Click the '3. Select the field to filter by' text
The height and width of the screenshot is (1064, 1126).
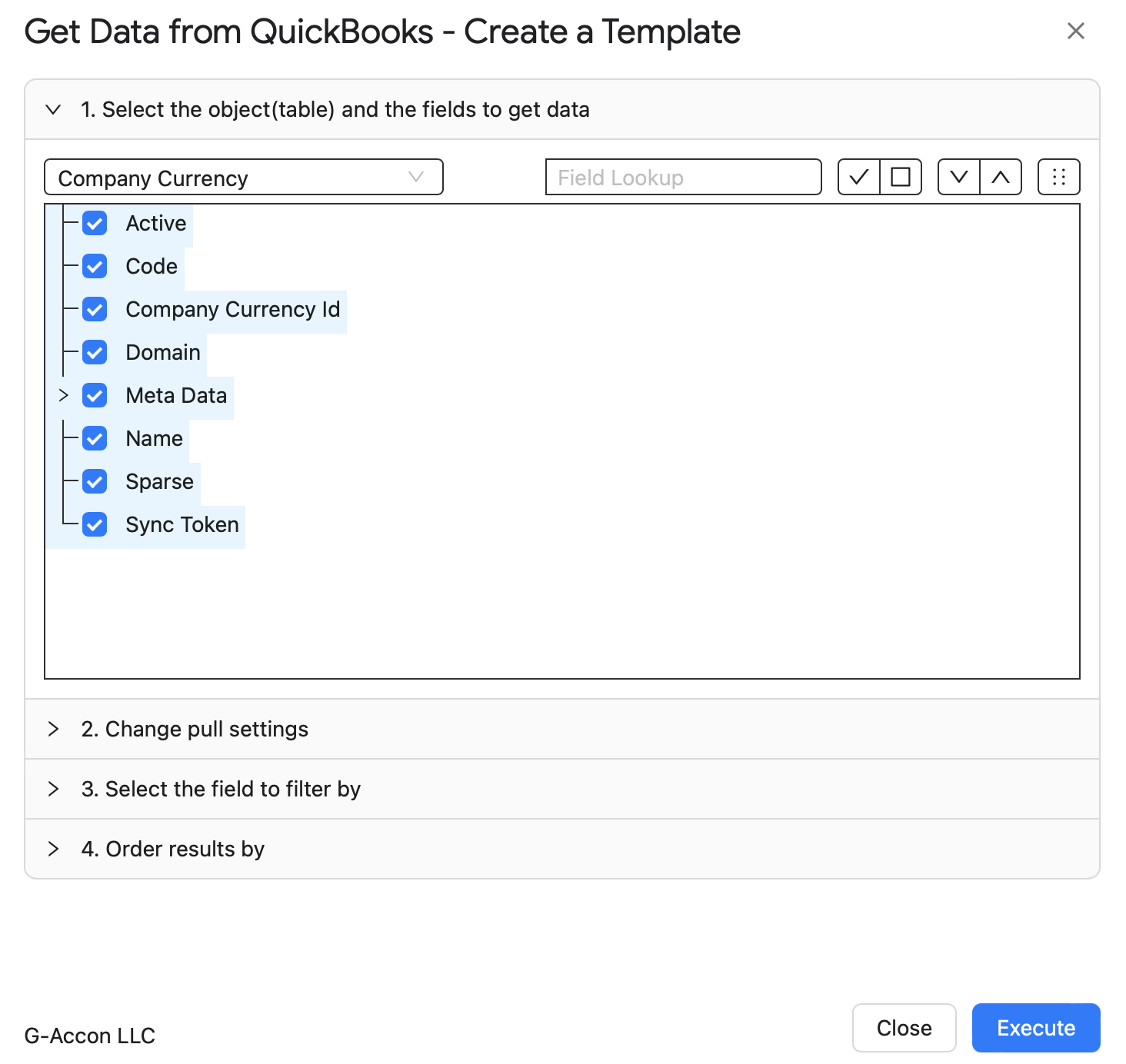pyautogui.click(x=221, y=789)
